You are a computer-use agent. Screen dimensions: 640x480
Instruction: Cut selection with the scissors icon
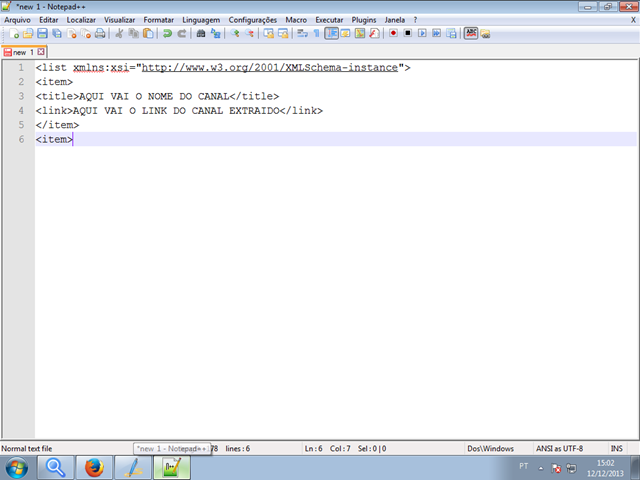(119, 33)
